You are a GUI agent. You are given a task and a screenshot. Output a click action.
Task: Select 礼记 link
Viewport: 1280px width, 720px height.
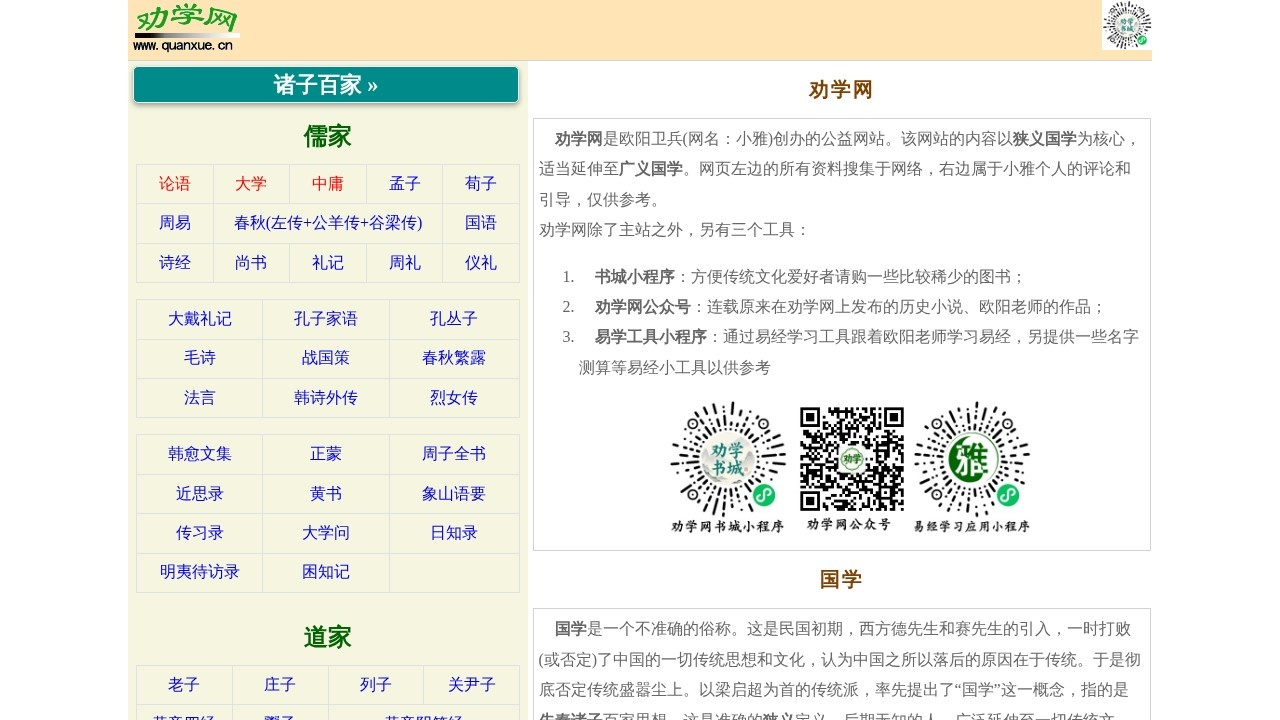click(328, 263)
